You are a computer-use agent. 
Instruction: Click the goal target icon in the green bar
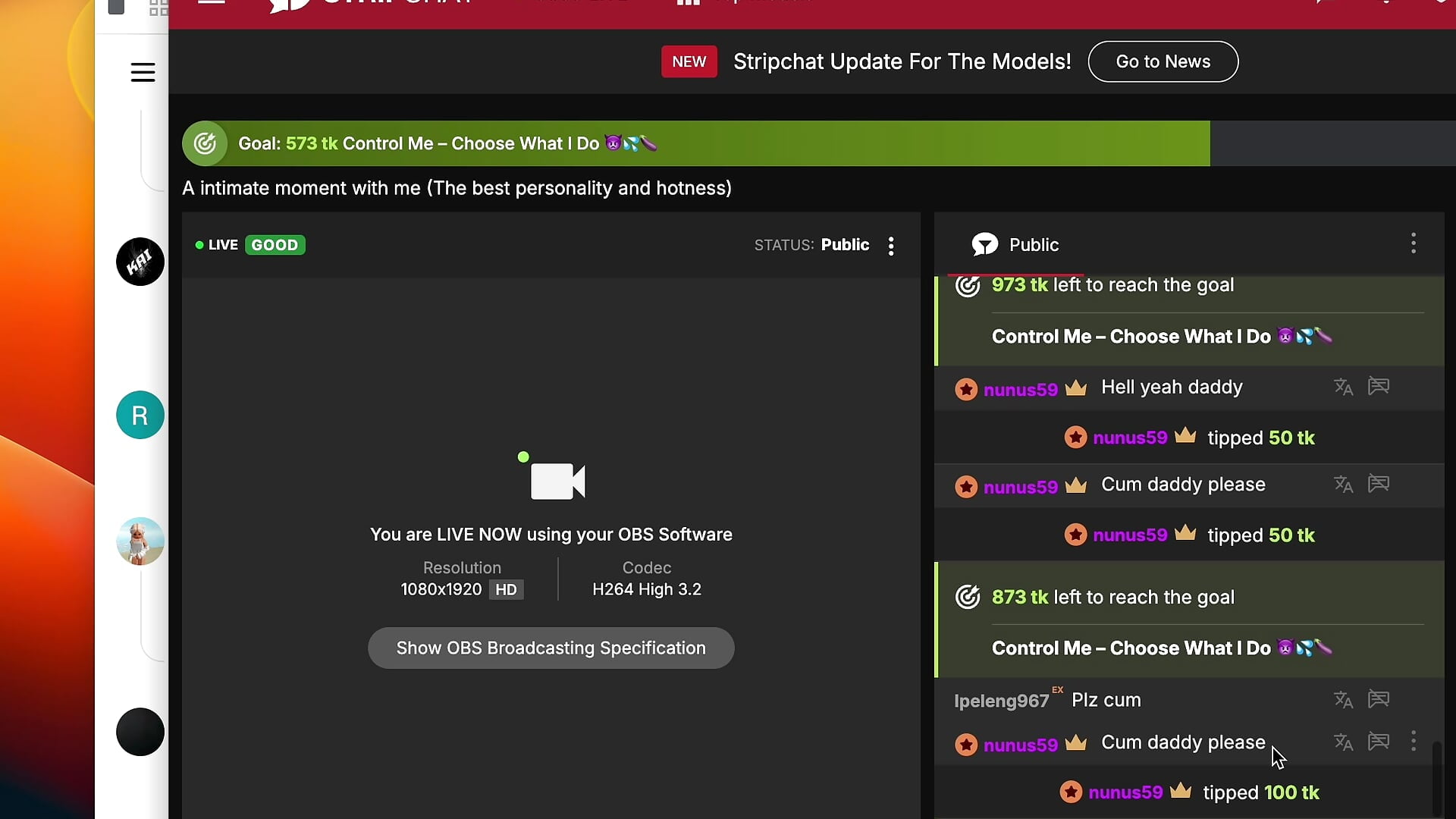click(x=205, y=143)
